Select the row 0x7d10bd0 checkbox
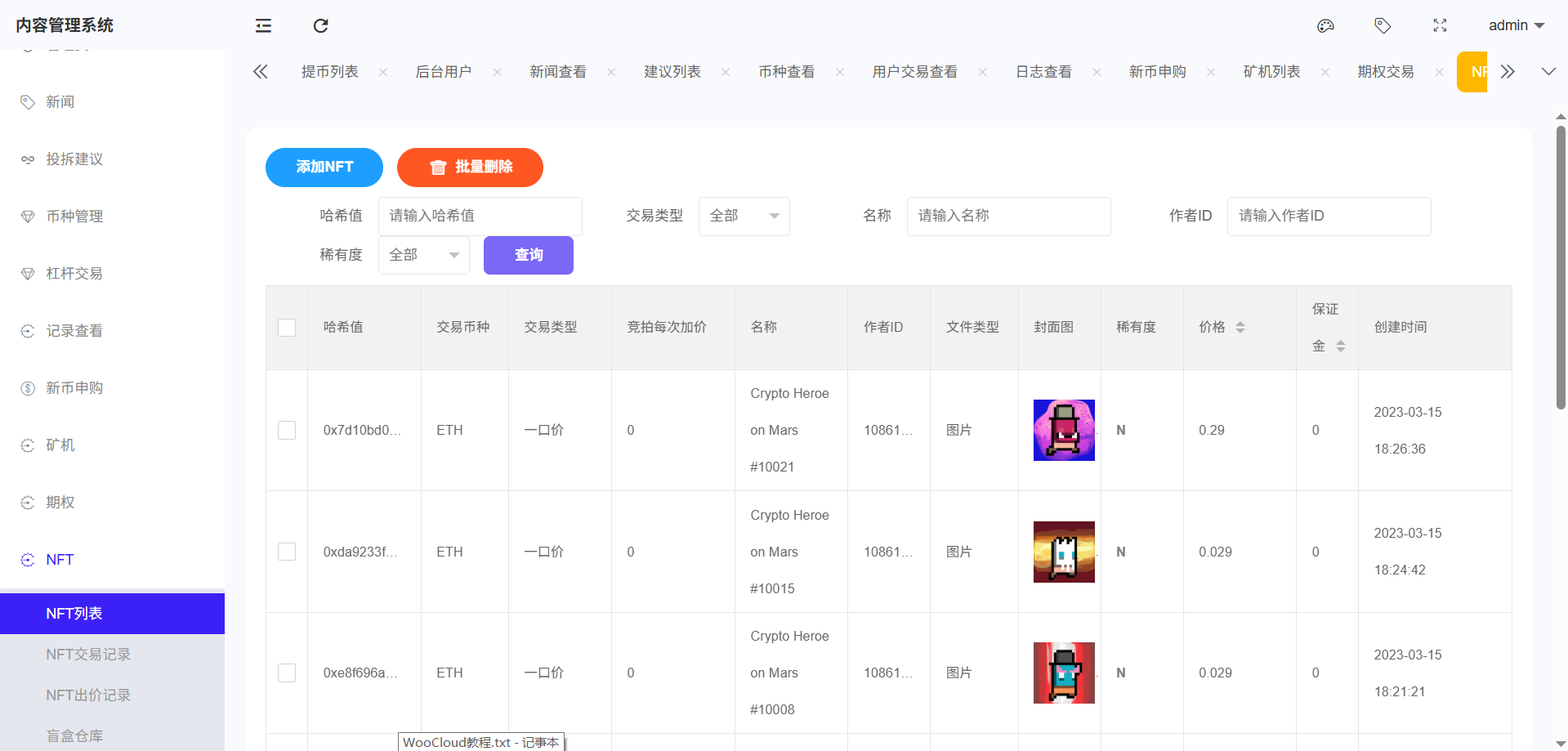The height and width of the screenshot is (751, 1568). click(x=287, y=430)
